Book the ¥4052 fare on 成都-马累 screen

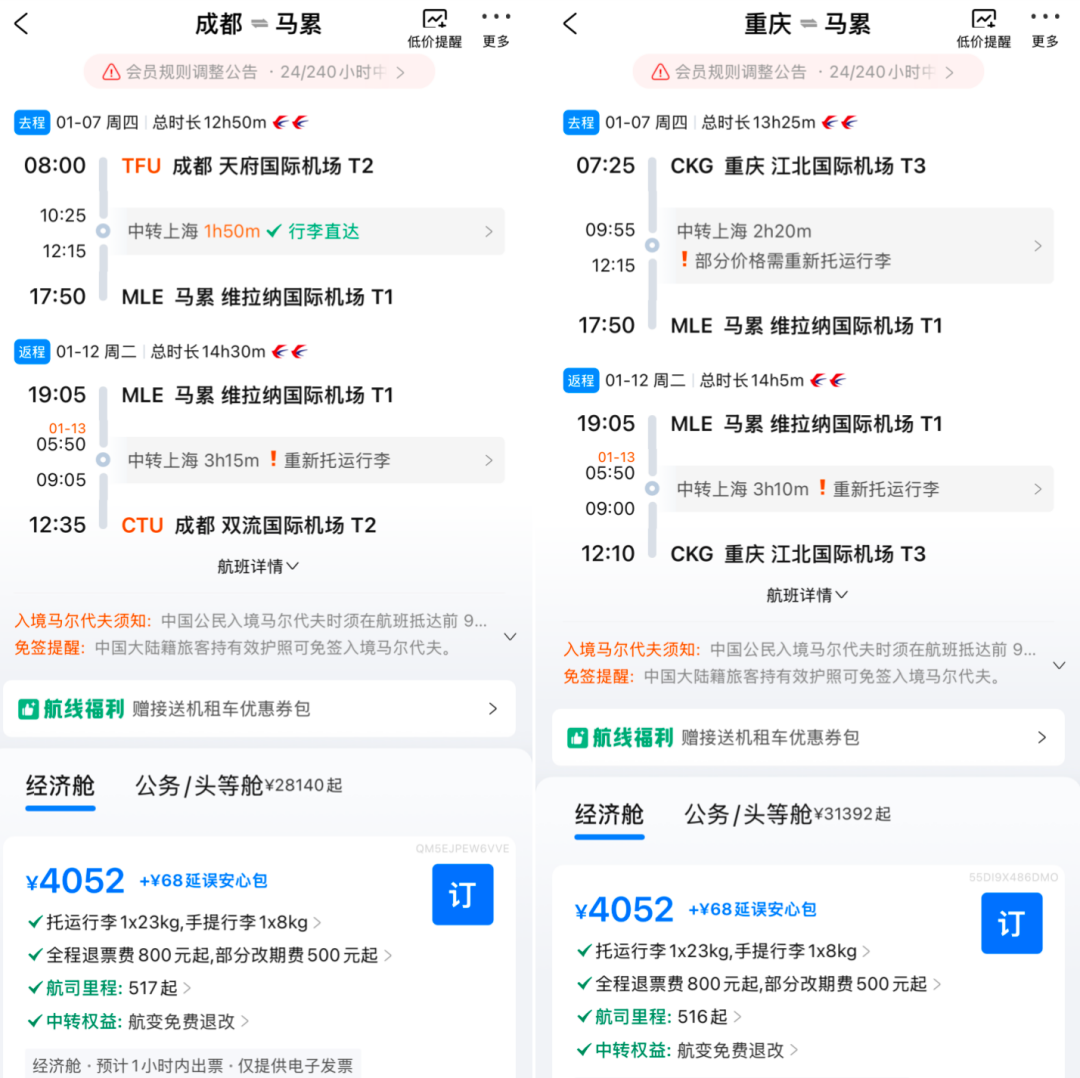pyautogui.click(x=463, y=894)
